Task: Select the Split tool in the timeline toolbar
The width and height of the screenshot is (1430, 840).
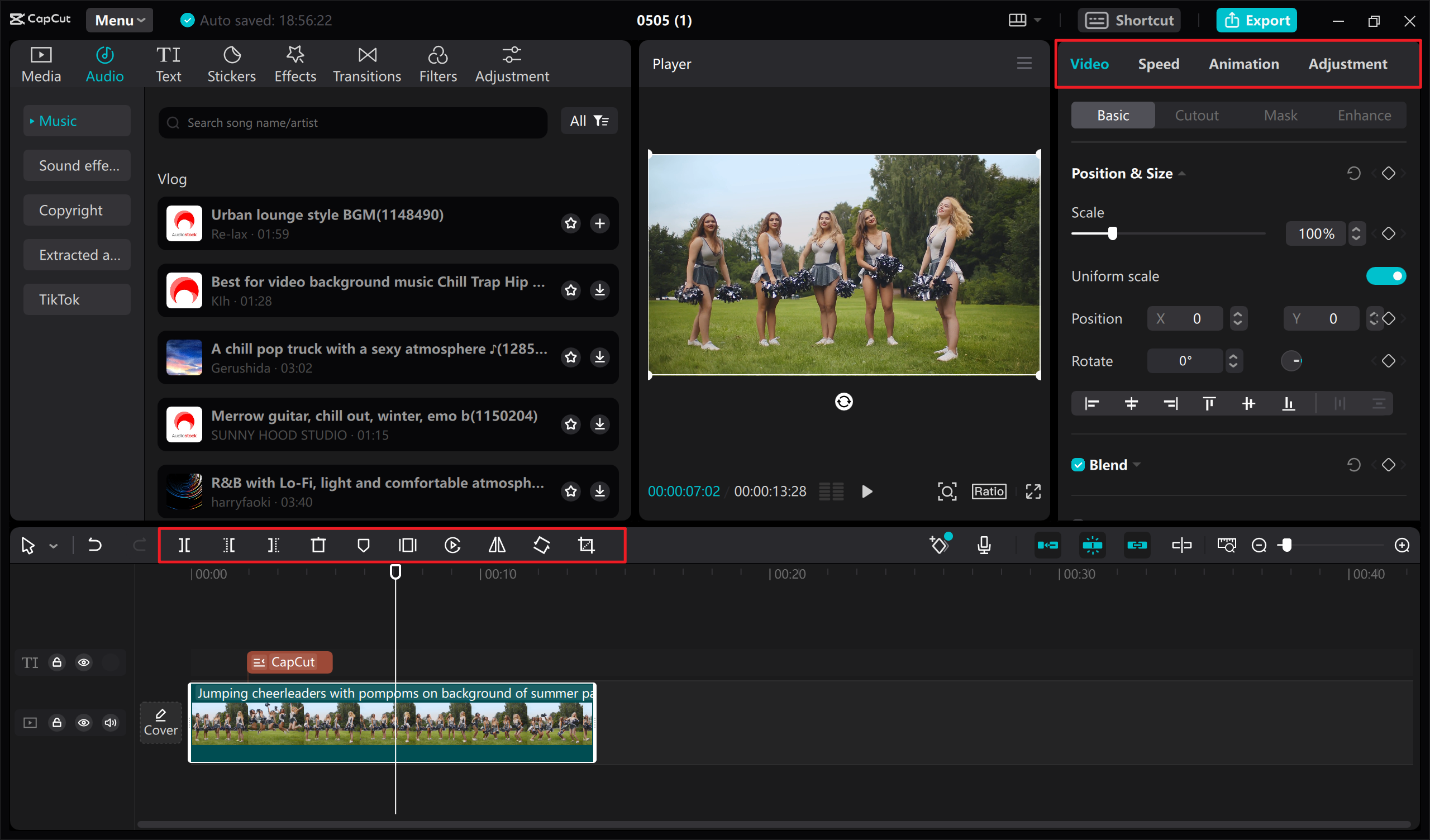Action: click(x=184, y=545)
